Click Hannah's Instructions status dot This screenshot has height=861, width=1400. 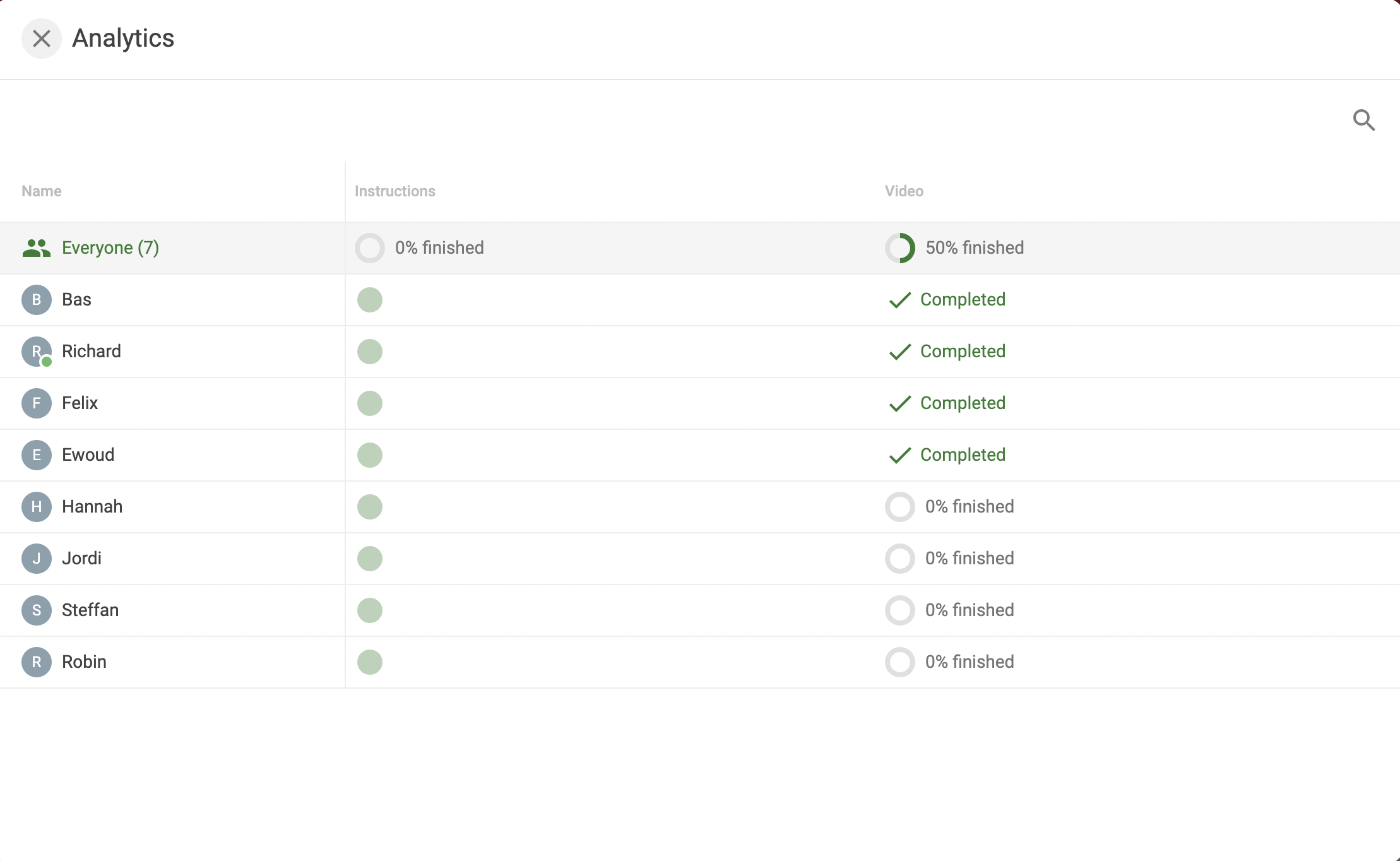[x=370, y=507]
